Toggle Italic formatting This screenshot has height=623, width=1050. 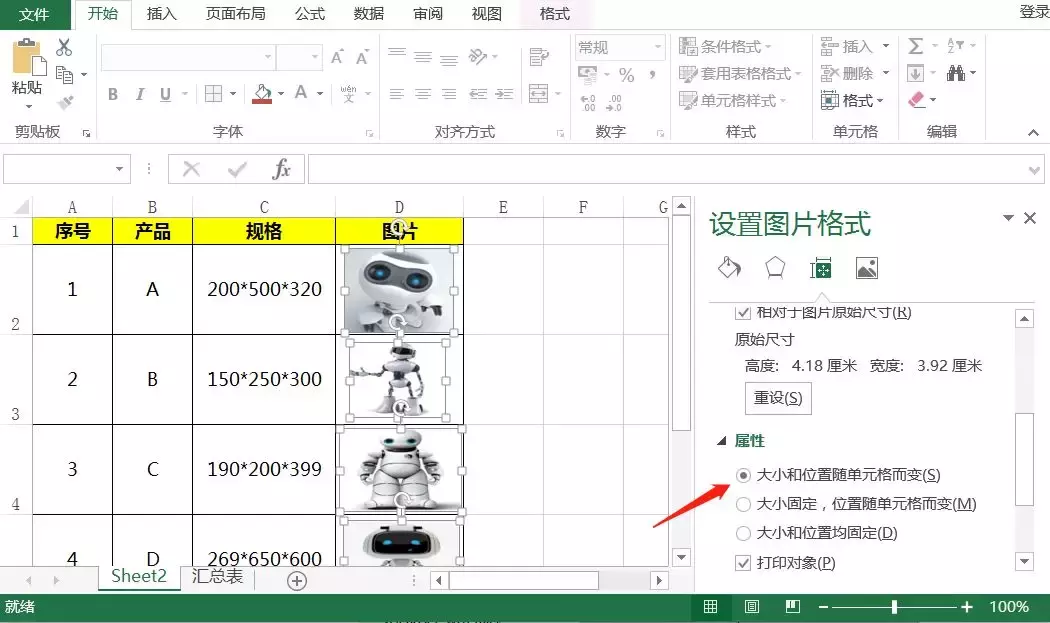point(140,94)
